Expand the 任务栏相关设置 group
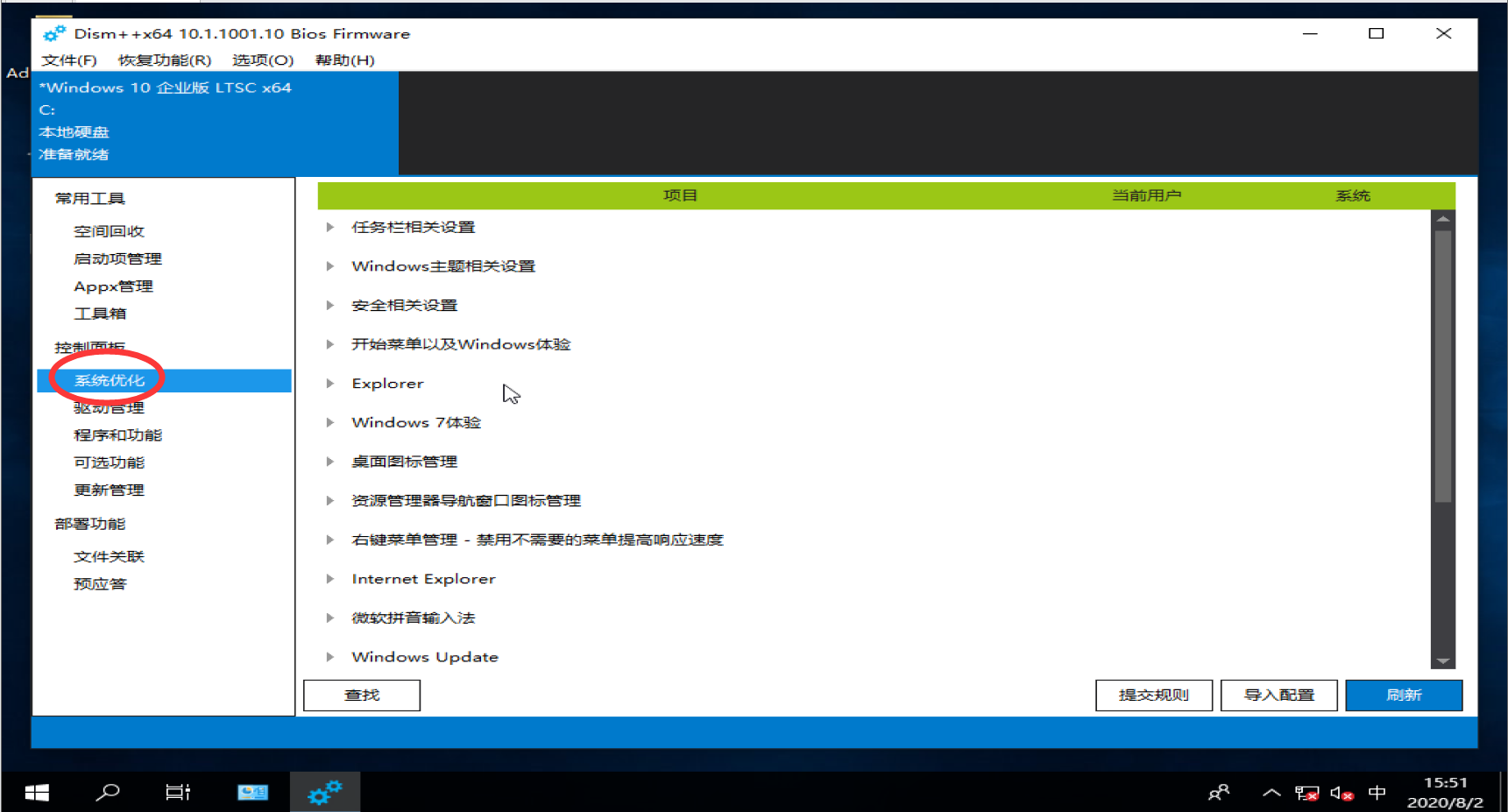The height and width of the screenshot is (812, 1508). coord(330,228)
